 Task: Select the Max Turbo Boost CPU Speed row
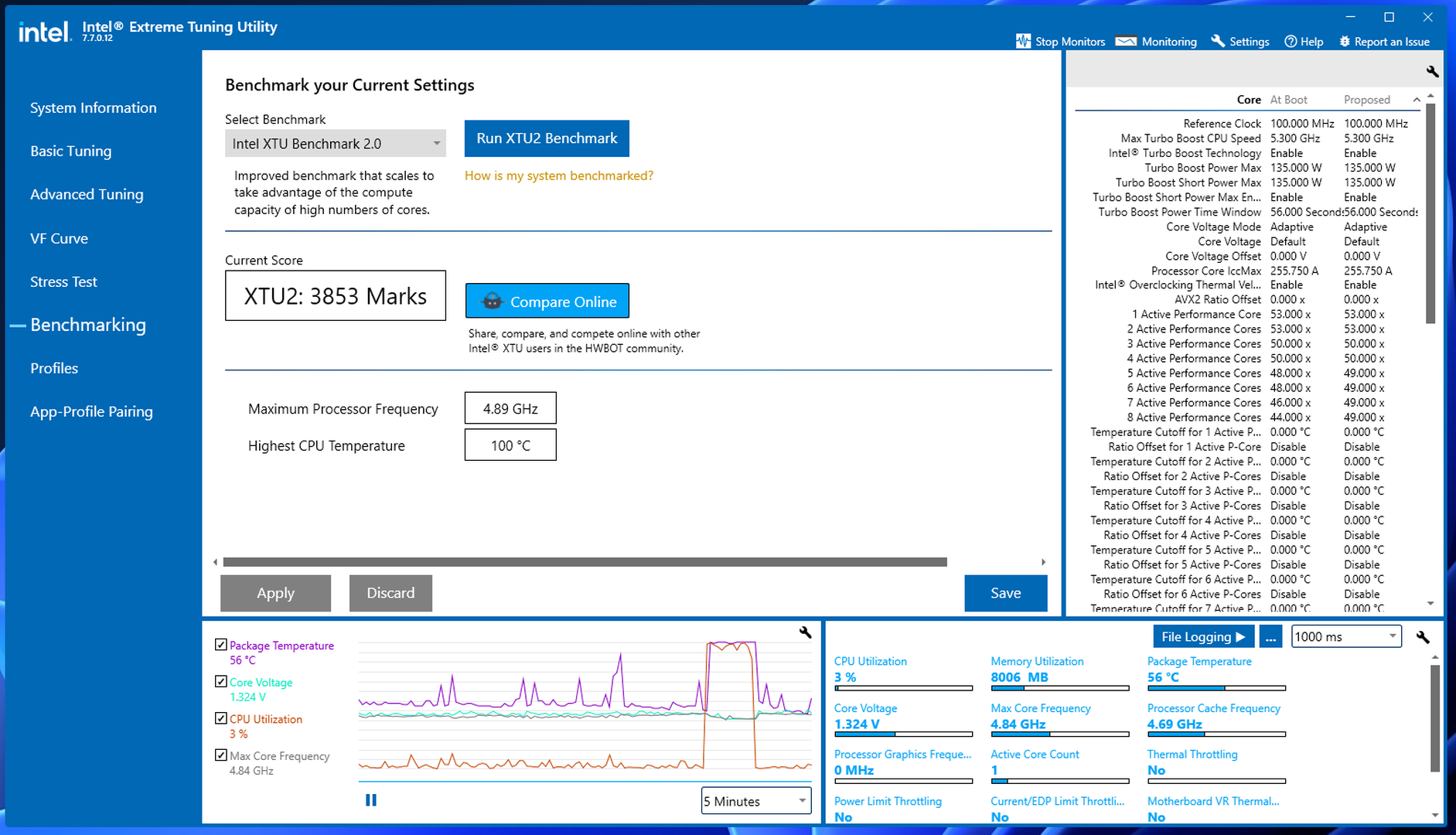click(1247, 138)
